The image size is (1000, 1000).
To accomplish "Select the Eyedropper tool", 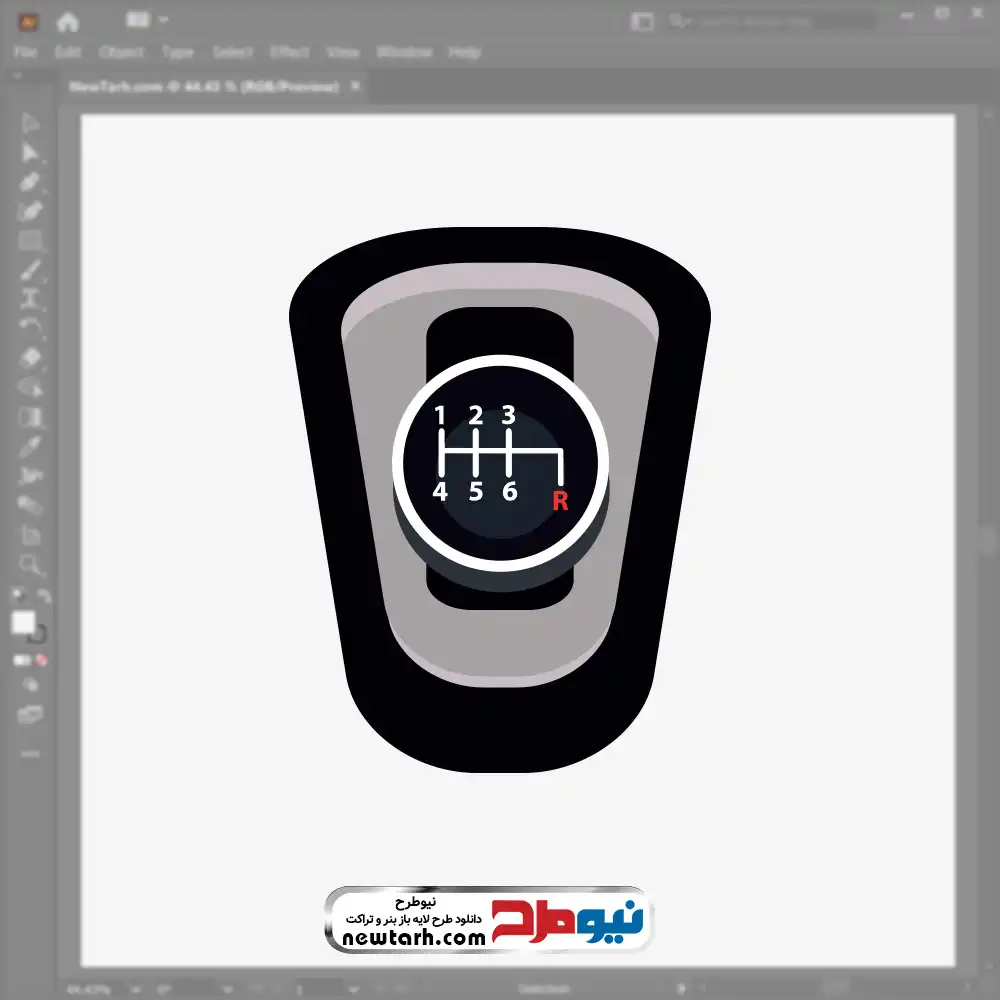I will 31,446.
